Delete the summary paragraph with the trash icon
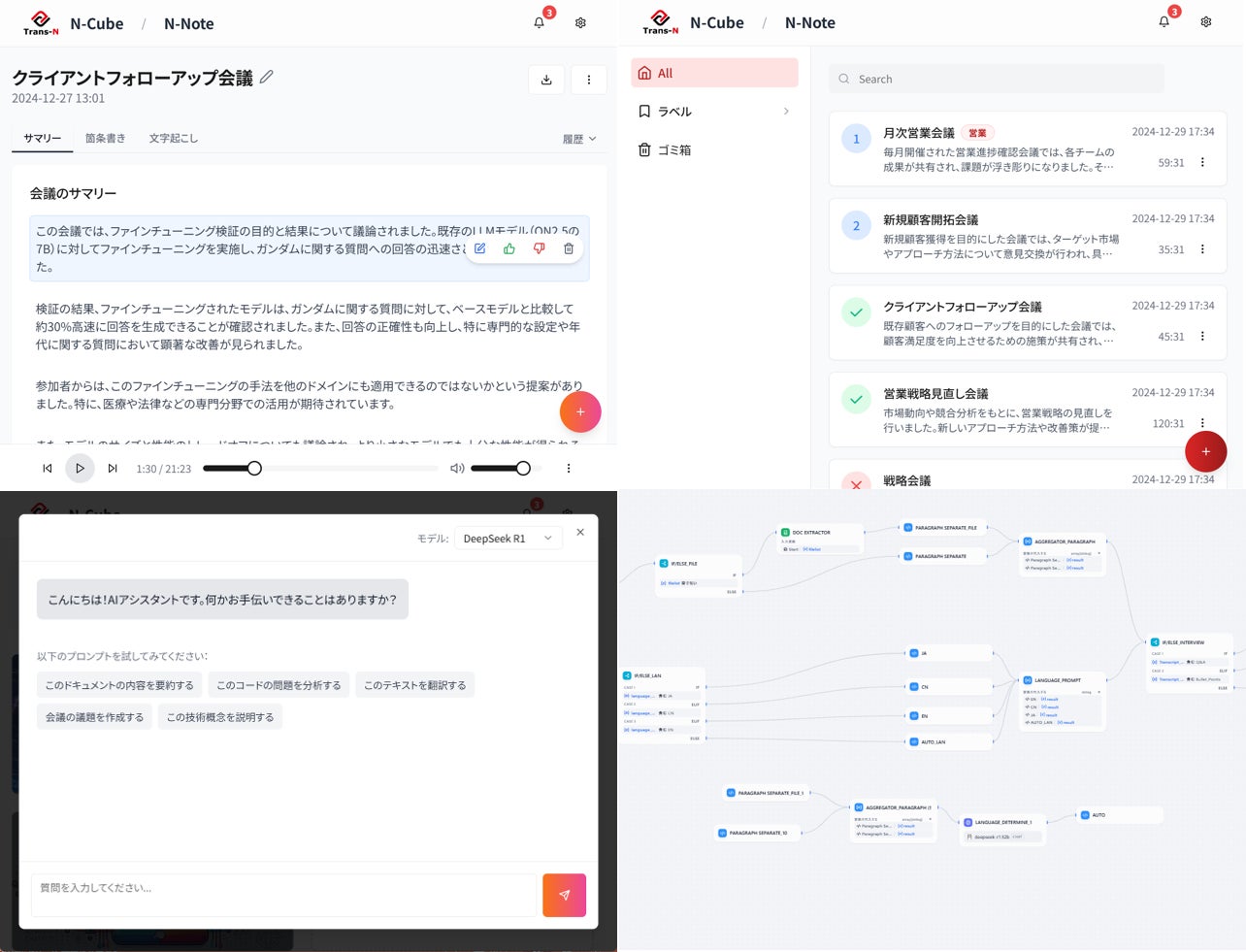1246x952 pixels. click(569, 248)
